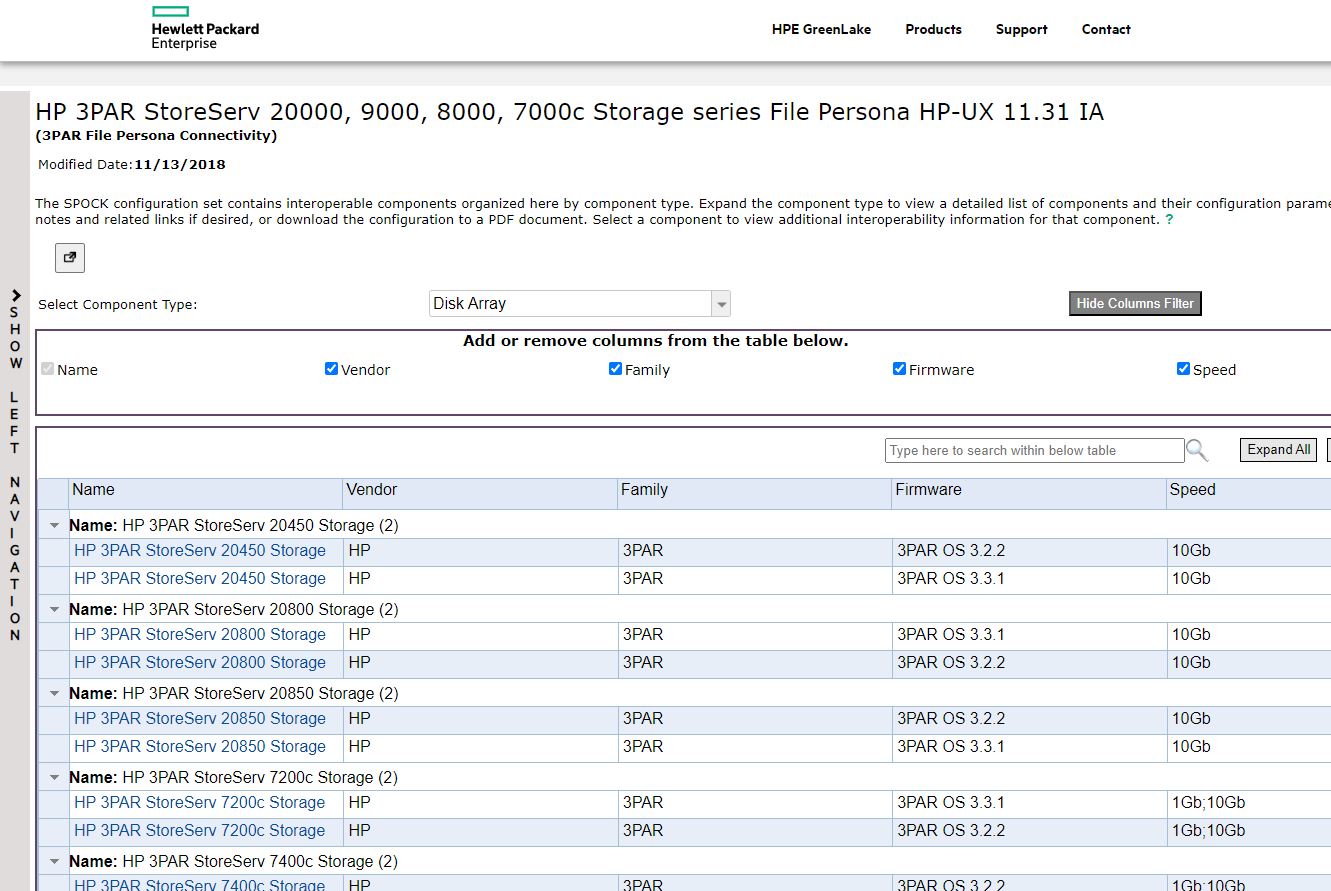Collapse the StoreServ 20850 Storage group

coord(53,693)
